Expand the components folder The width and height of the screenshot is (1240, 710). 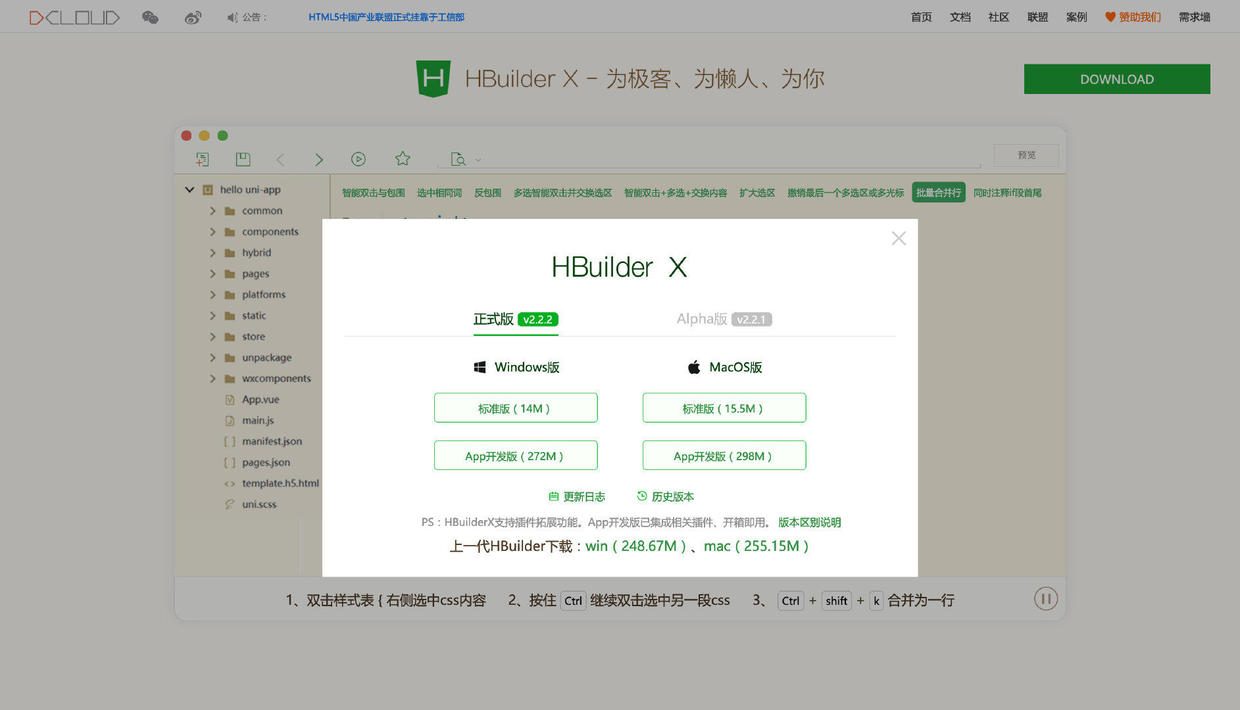coord(213,232)
